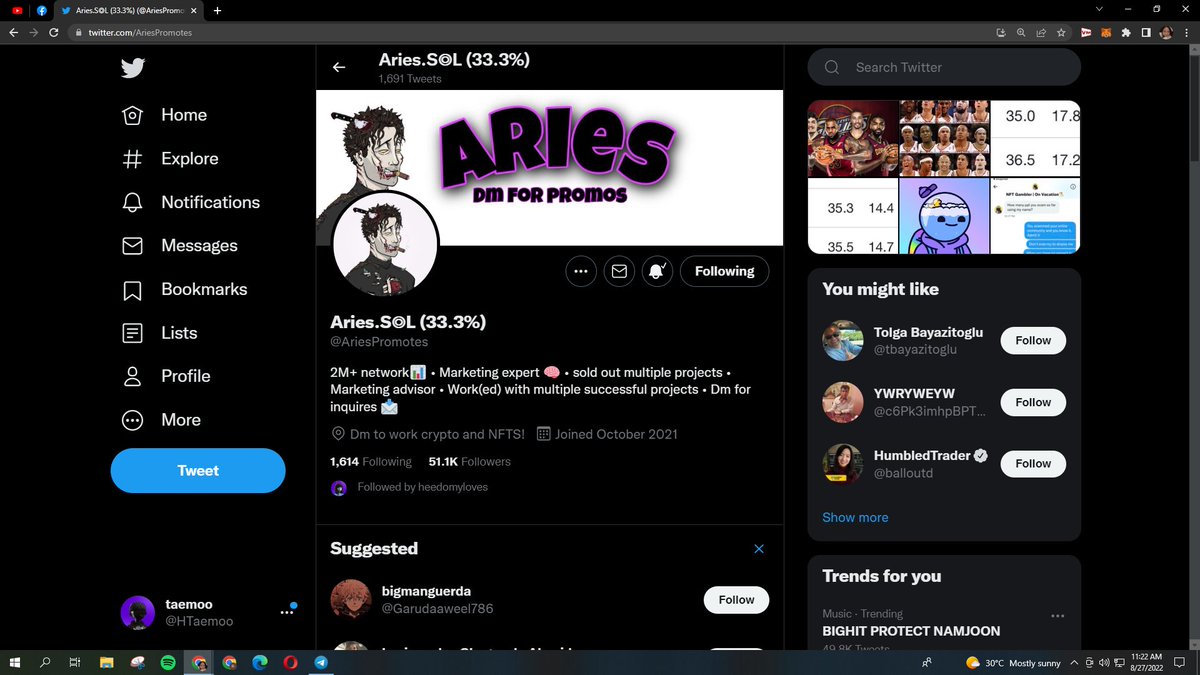Close the Aries.SOL Twitter tab

[x=194, y=10]
